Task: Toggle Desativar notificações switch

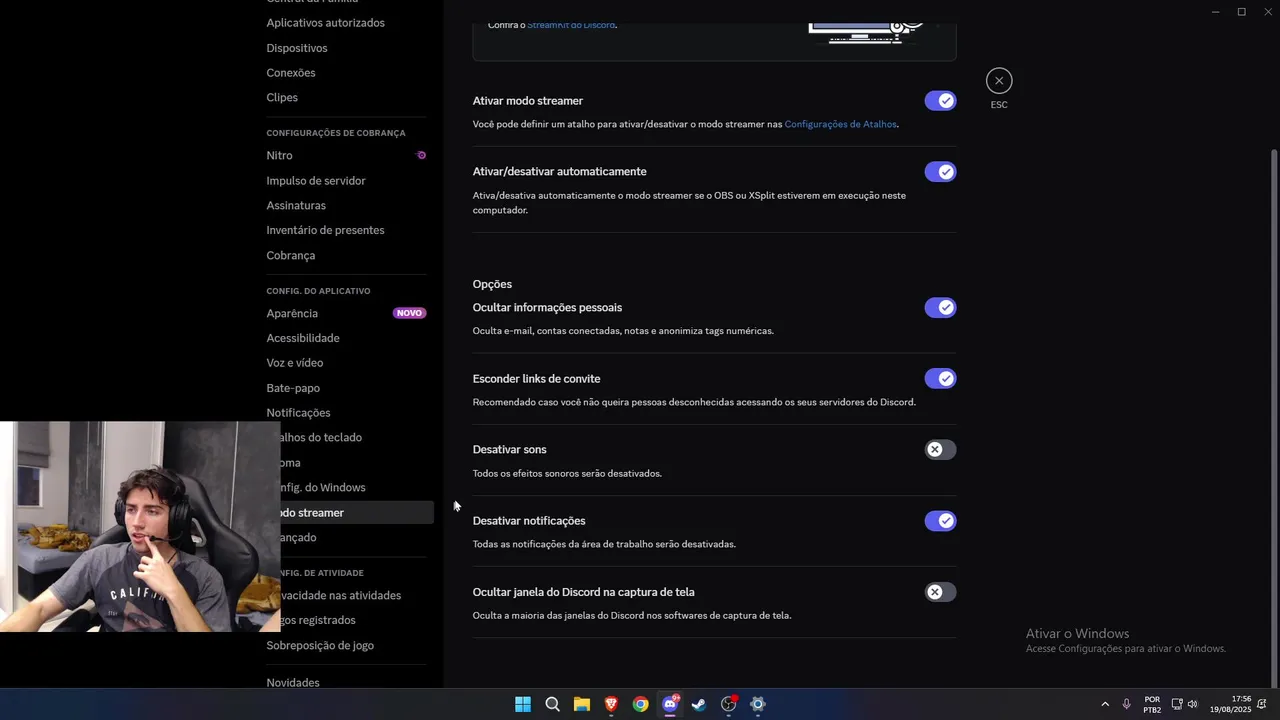Action: coord(940,521)
